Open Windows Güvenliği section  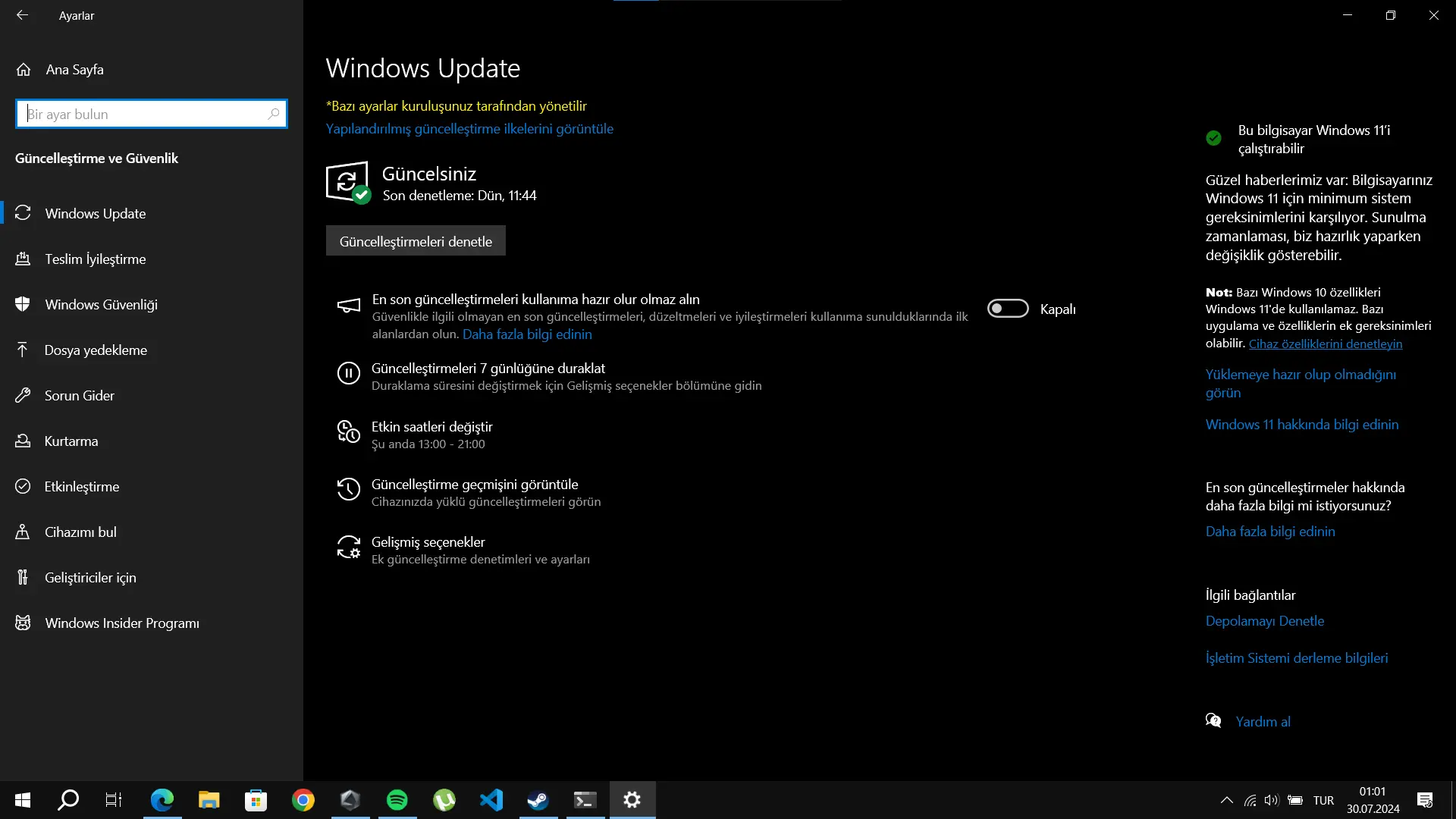click(x=152, y=304)
